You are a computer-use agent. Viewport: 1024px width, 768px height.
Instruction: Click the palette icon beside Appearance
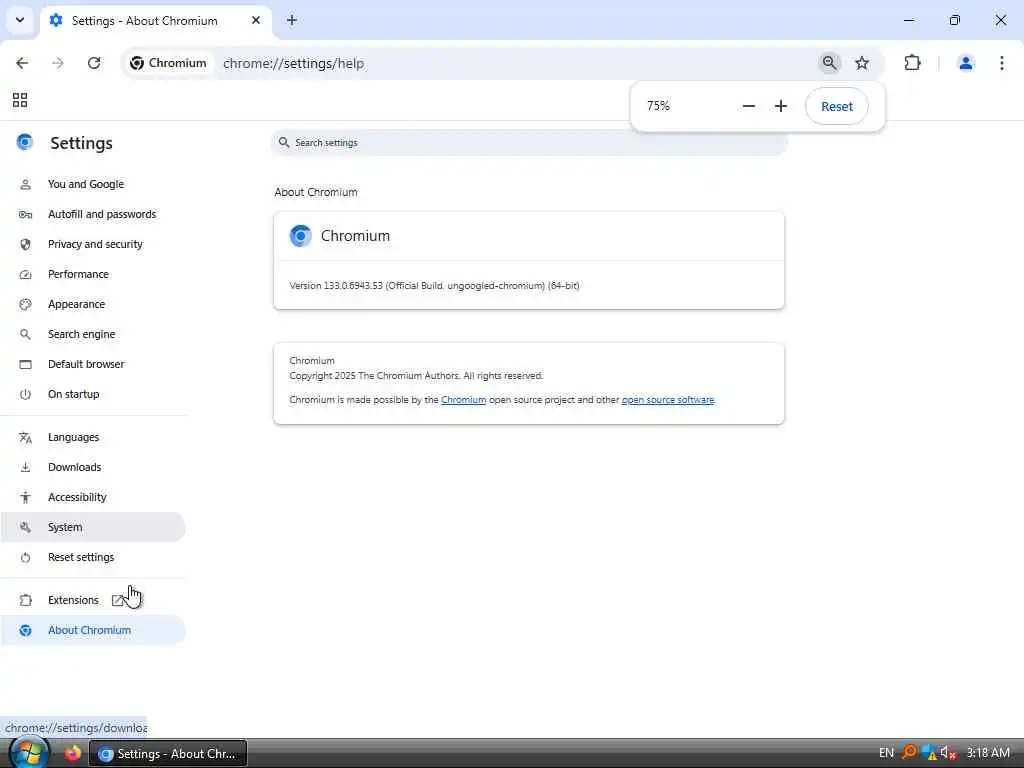point(25,304)
